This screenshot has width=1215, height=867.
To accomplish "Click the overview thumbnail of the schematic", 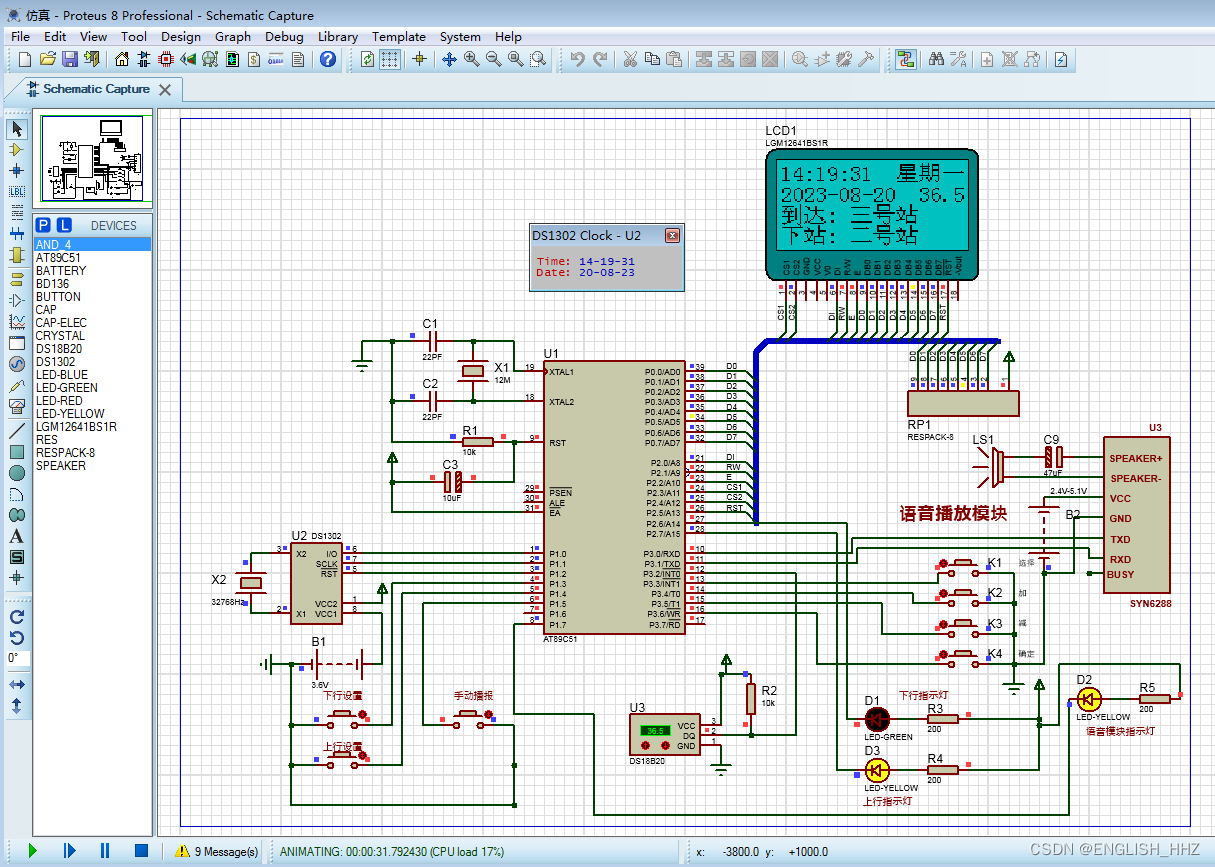I will (x=92, y=158).
